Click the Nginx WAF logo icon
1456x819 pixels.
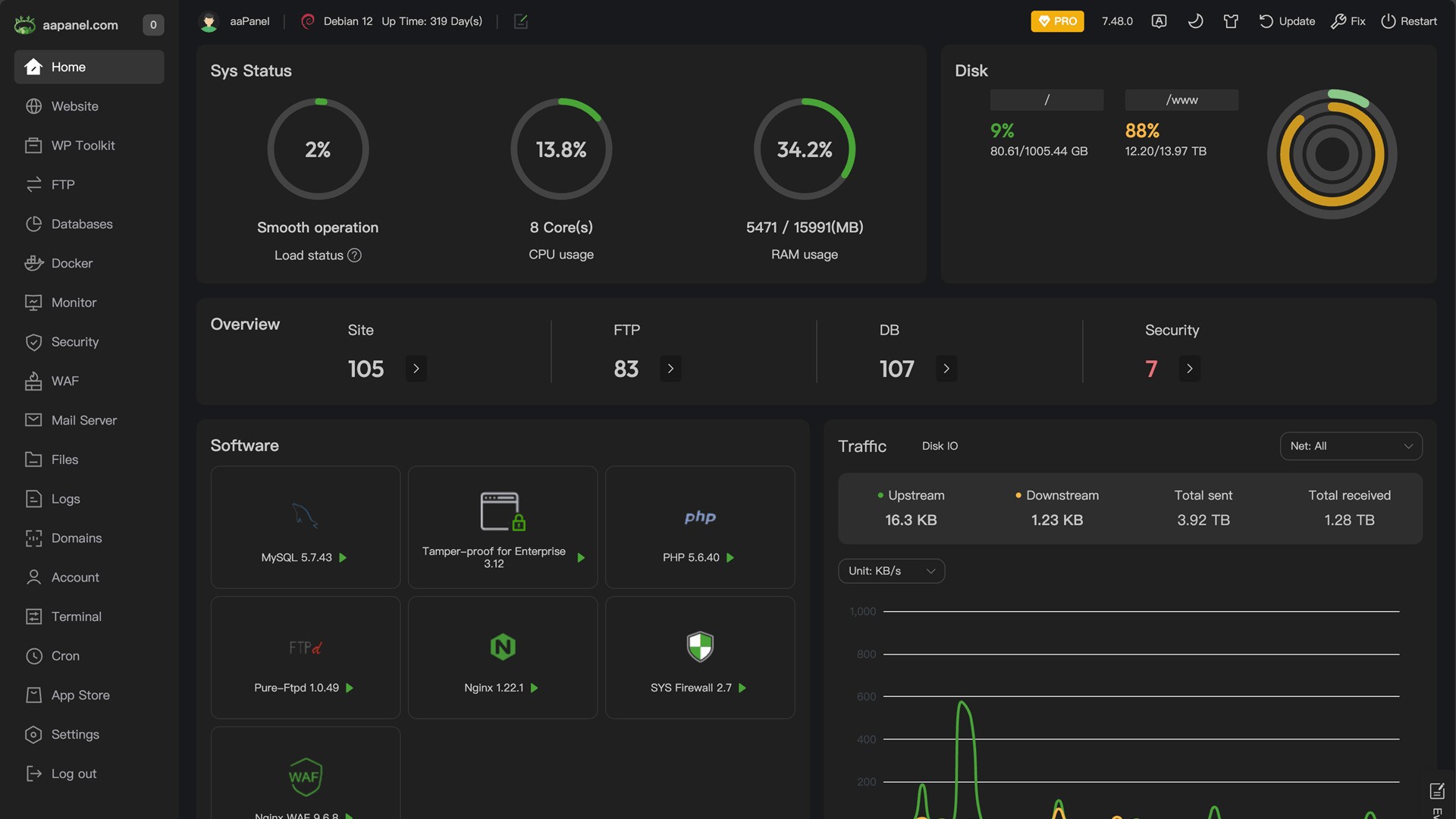306,777
